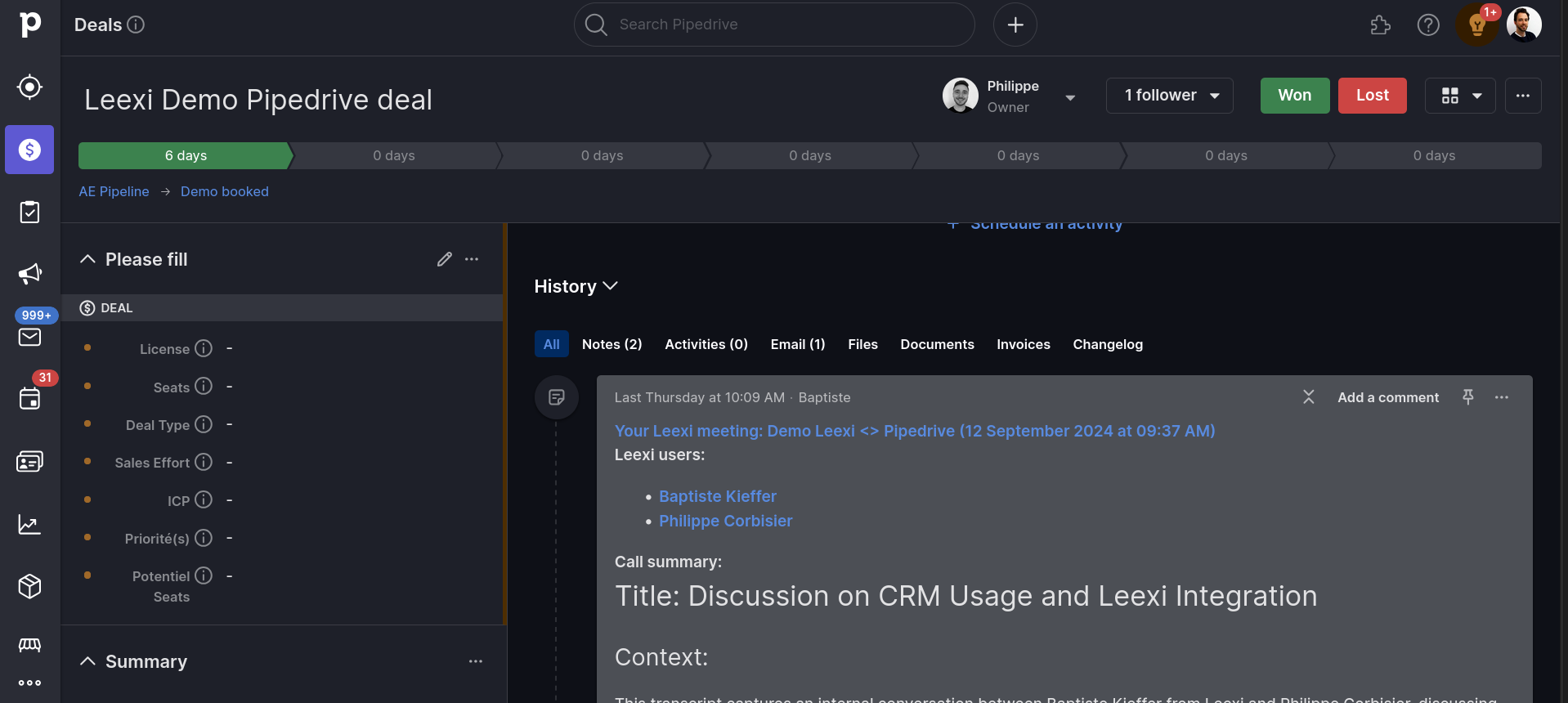Click the note type timeline icon

pyautogui.click(x=557, y=397)
